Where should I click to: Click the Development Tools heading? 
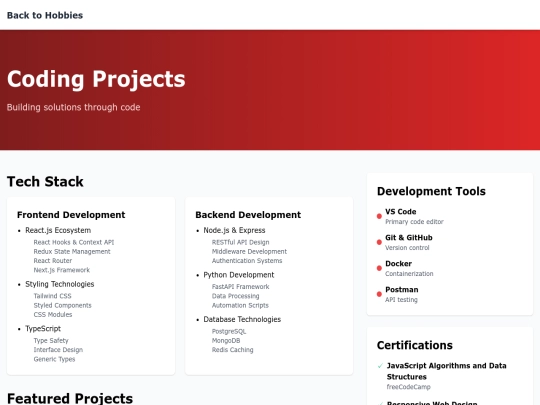tap(431, 191)
